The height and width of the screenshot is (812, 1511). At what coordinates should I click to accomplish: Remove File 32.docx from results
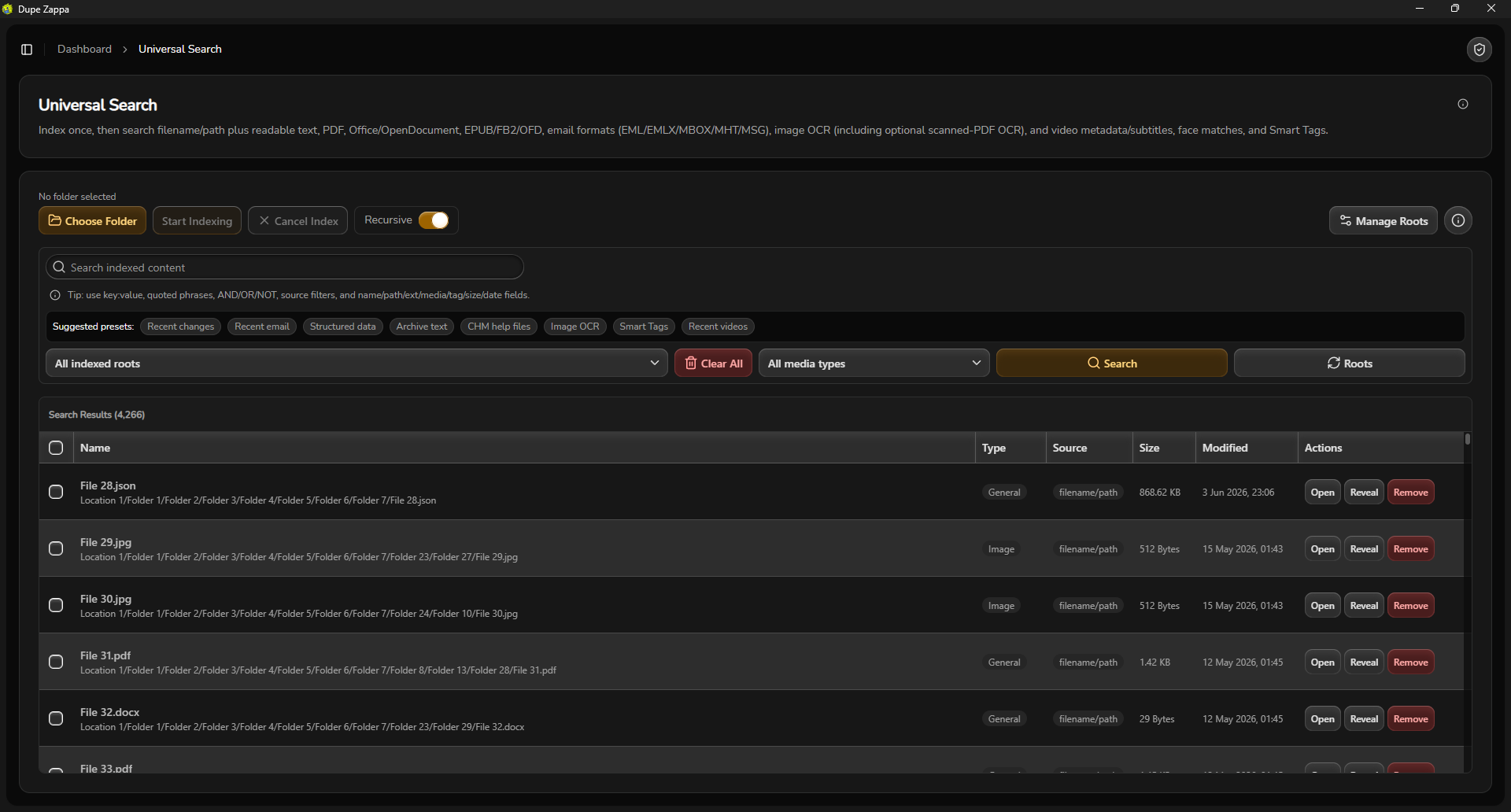pos(1411,719)
